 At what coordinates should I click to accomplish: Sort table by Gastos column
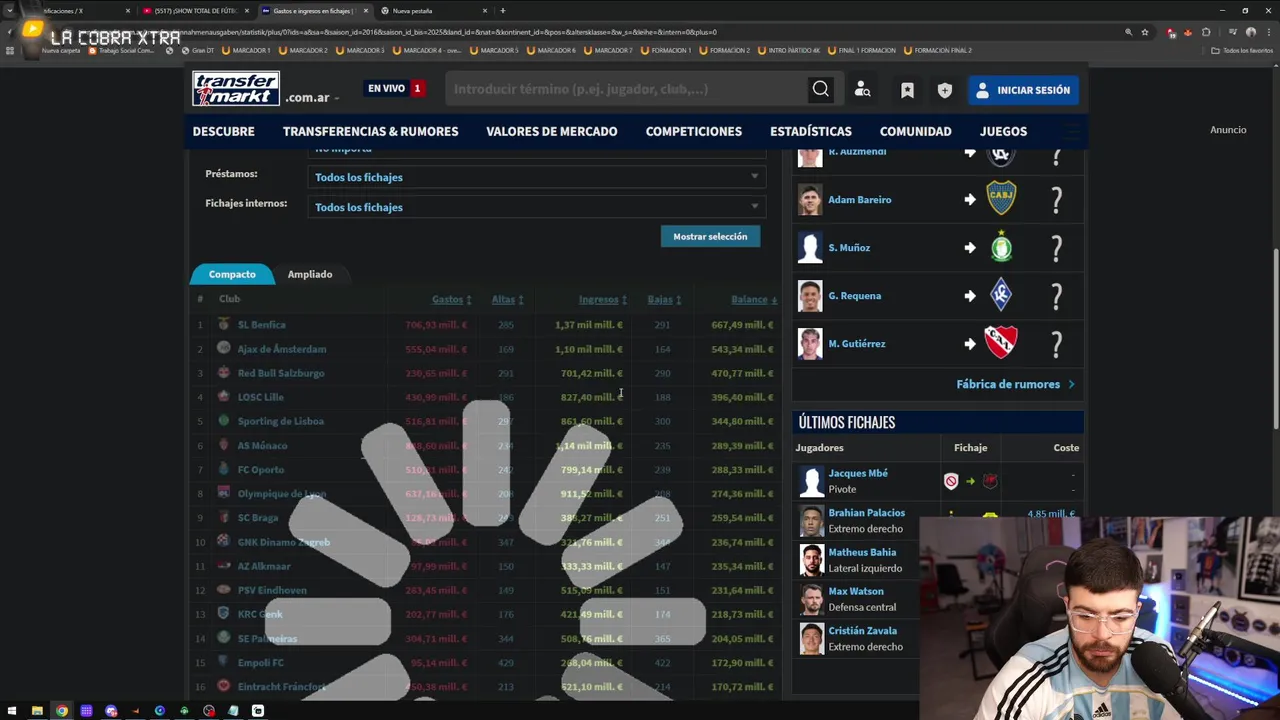[451, 299]
